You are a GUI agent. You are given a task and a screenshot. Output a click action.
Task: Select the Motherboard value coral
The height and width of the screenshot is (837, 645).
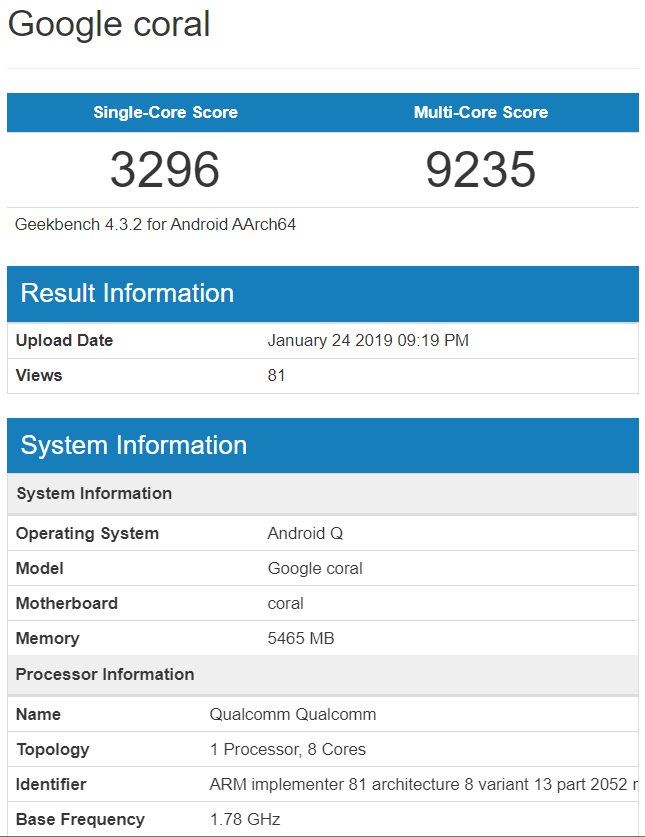pos(285,603)
